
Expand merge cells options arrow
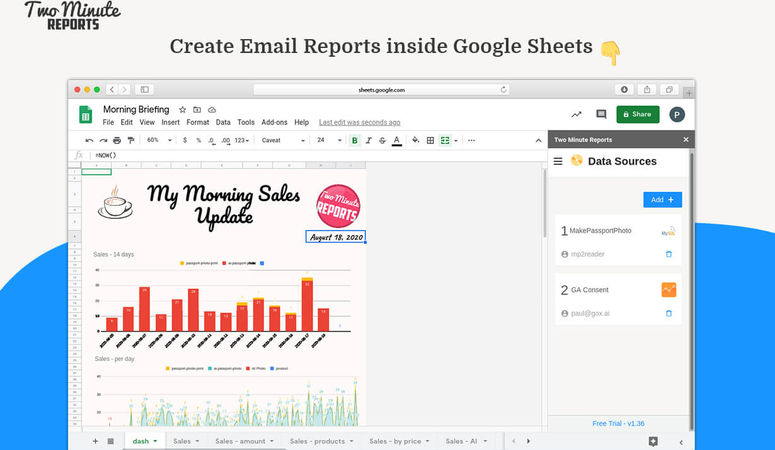click(456, 140)
